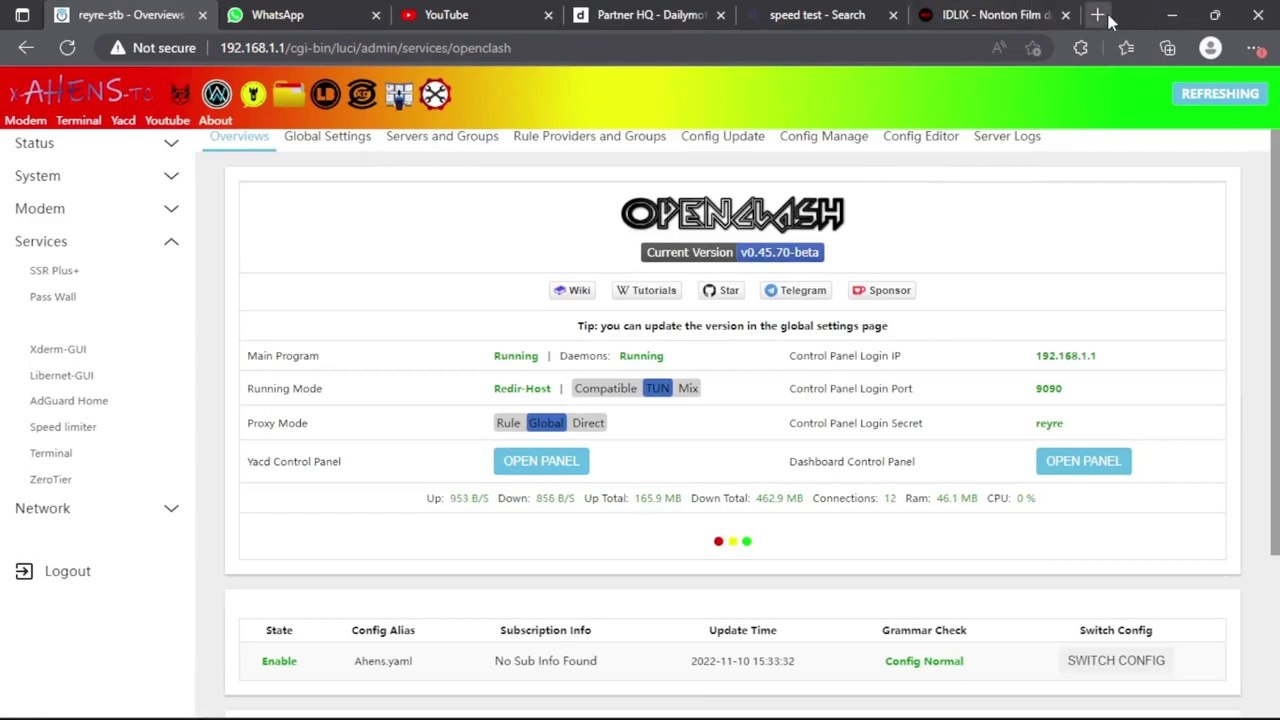
Task: Open the Sponsor link
Action: (882, 290)
